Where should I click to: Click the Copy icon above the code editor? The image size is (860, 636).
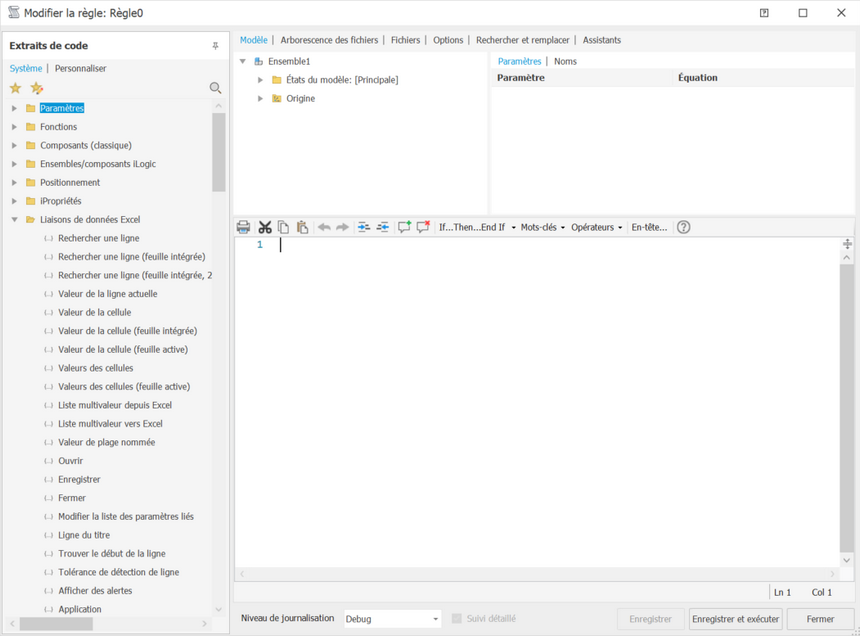284,227
